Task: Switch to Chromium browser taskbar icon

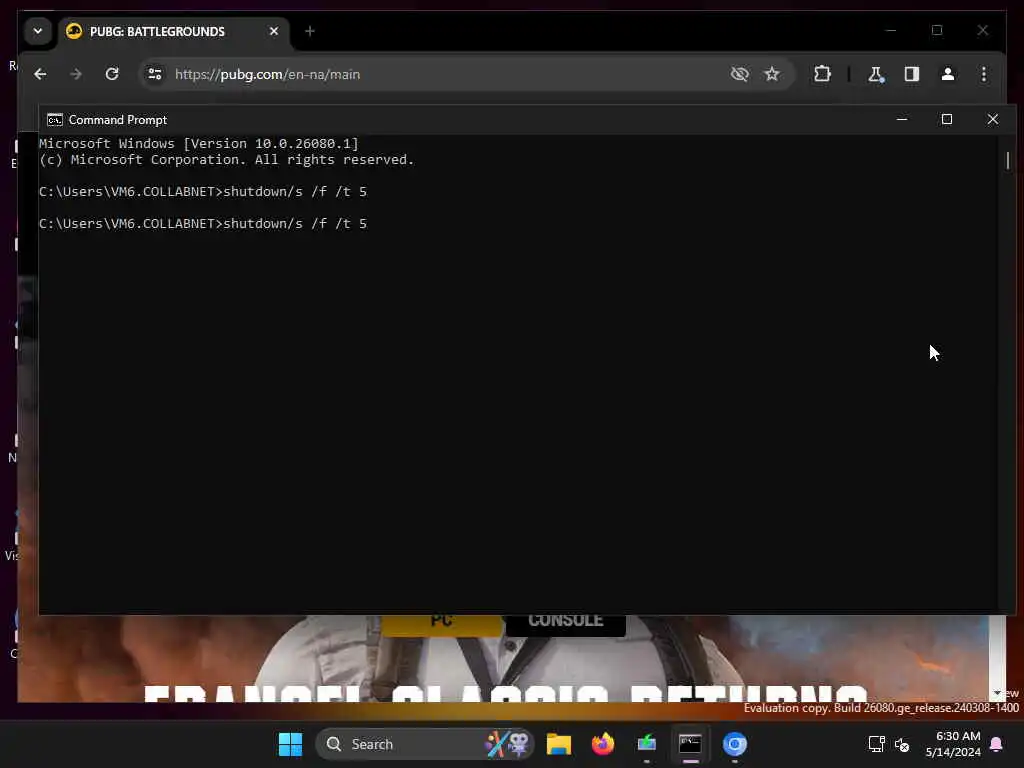Action: (x=735, y=744)
